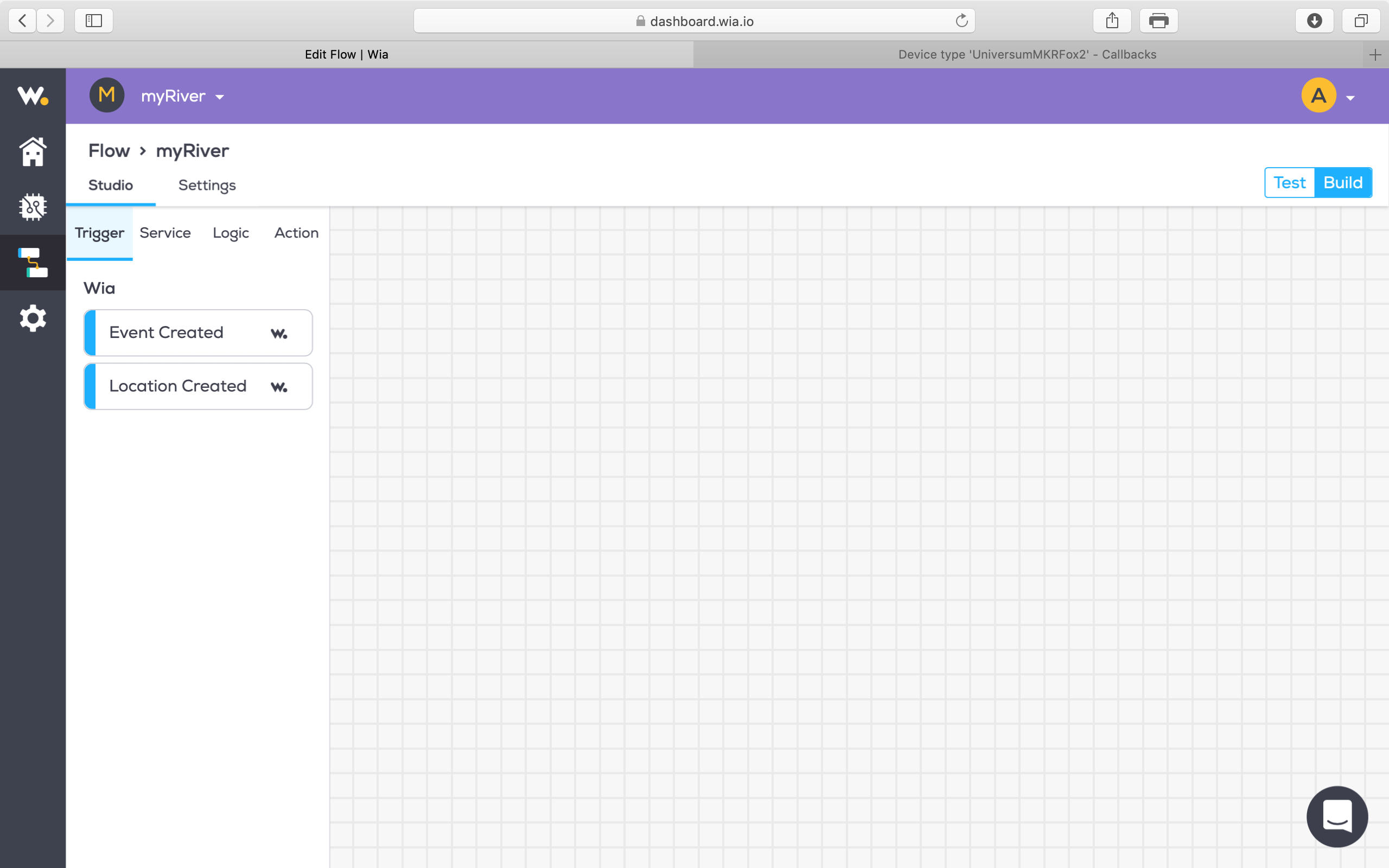Viewport: 1389px width, 868px height.
Task: Open the Settings tab of flow
Action: tap(207, 185)
